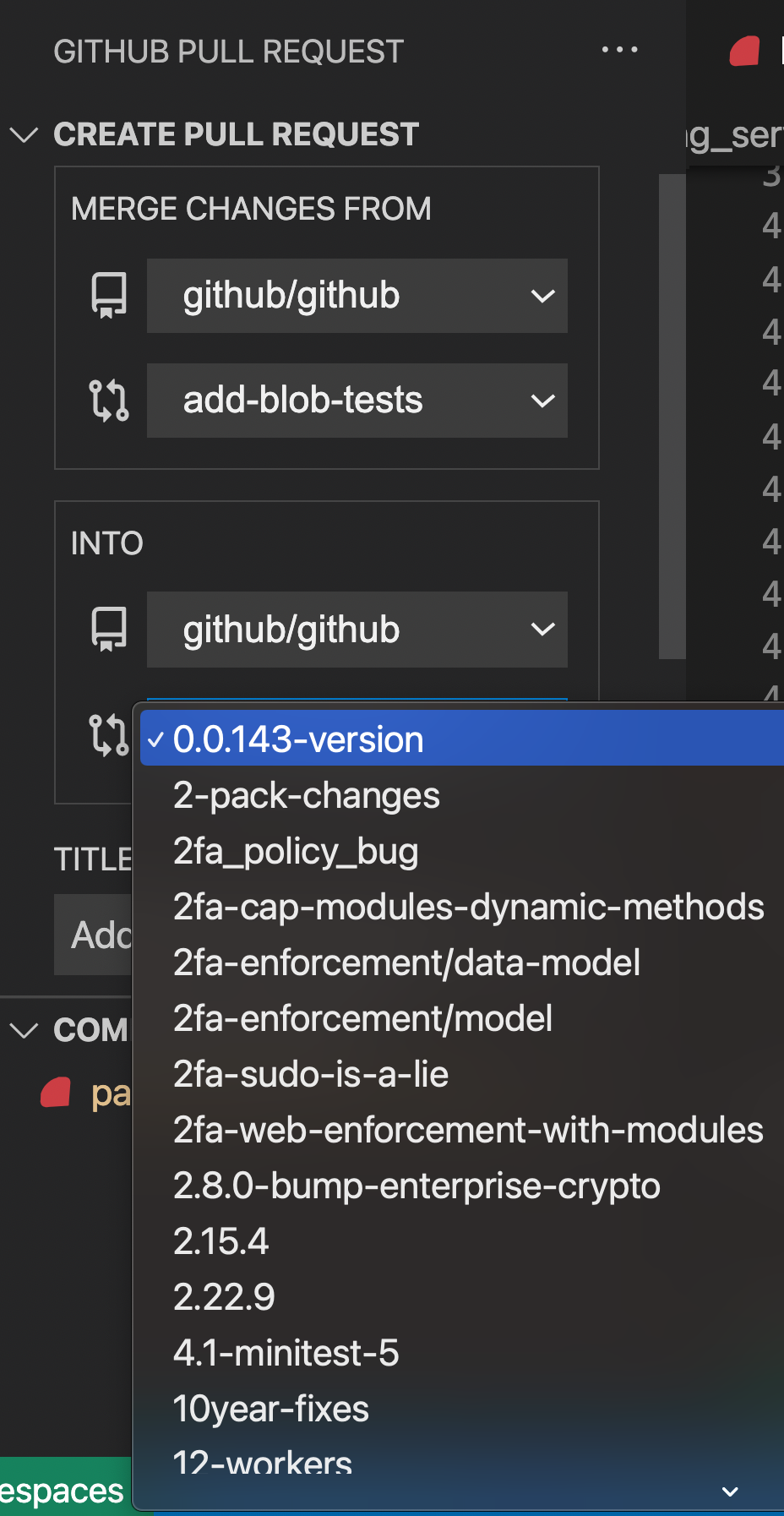The image size is (784, 1516).
Task: Select checked 0.0.143-version branch option
Action: (297, 739)
